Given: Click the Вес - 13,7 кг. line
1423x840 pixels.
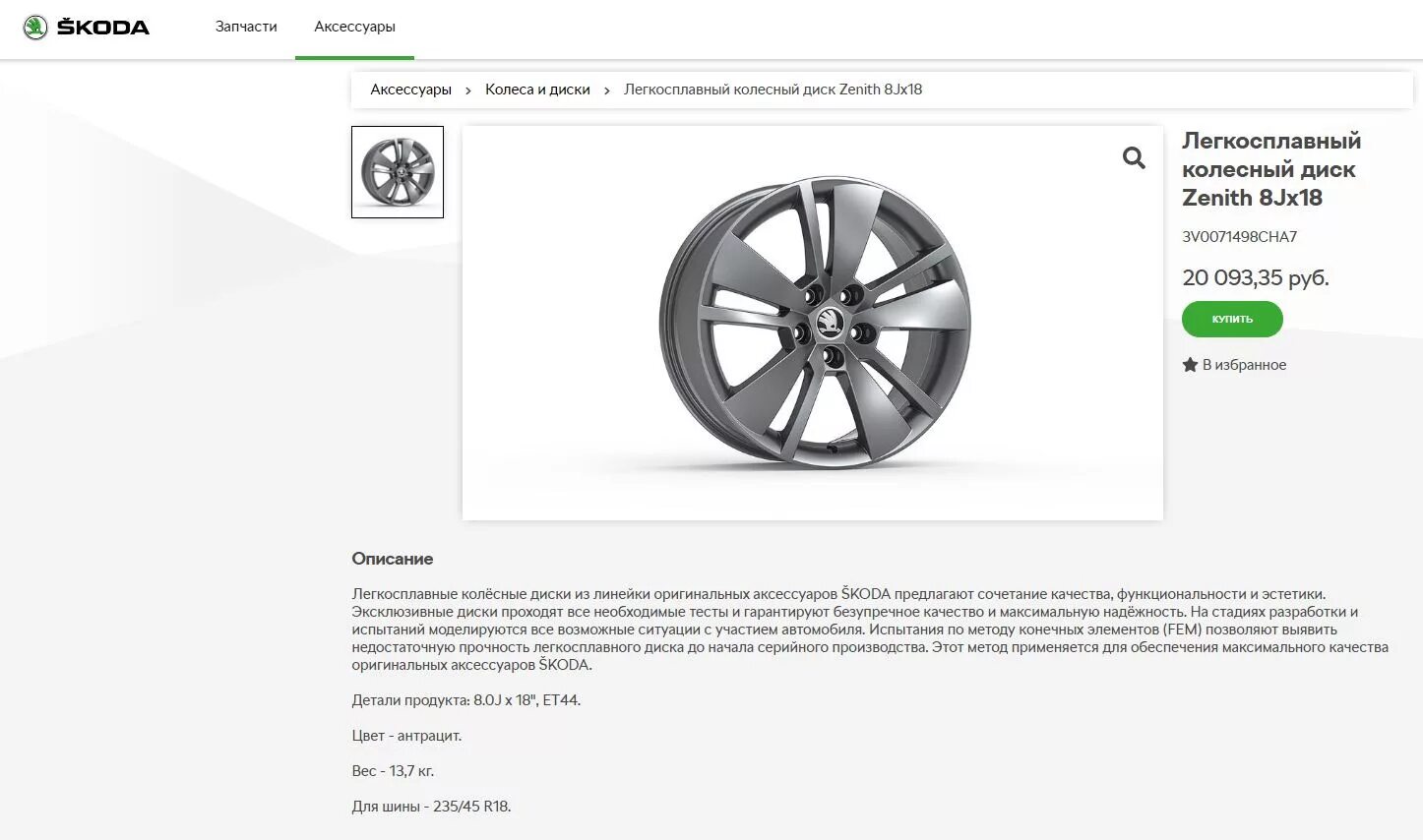Looking at the screenshot, I should (x=393, y=771).
